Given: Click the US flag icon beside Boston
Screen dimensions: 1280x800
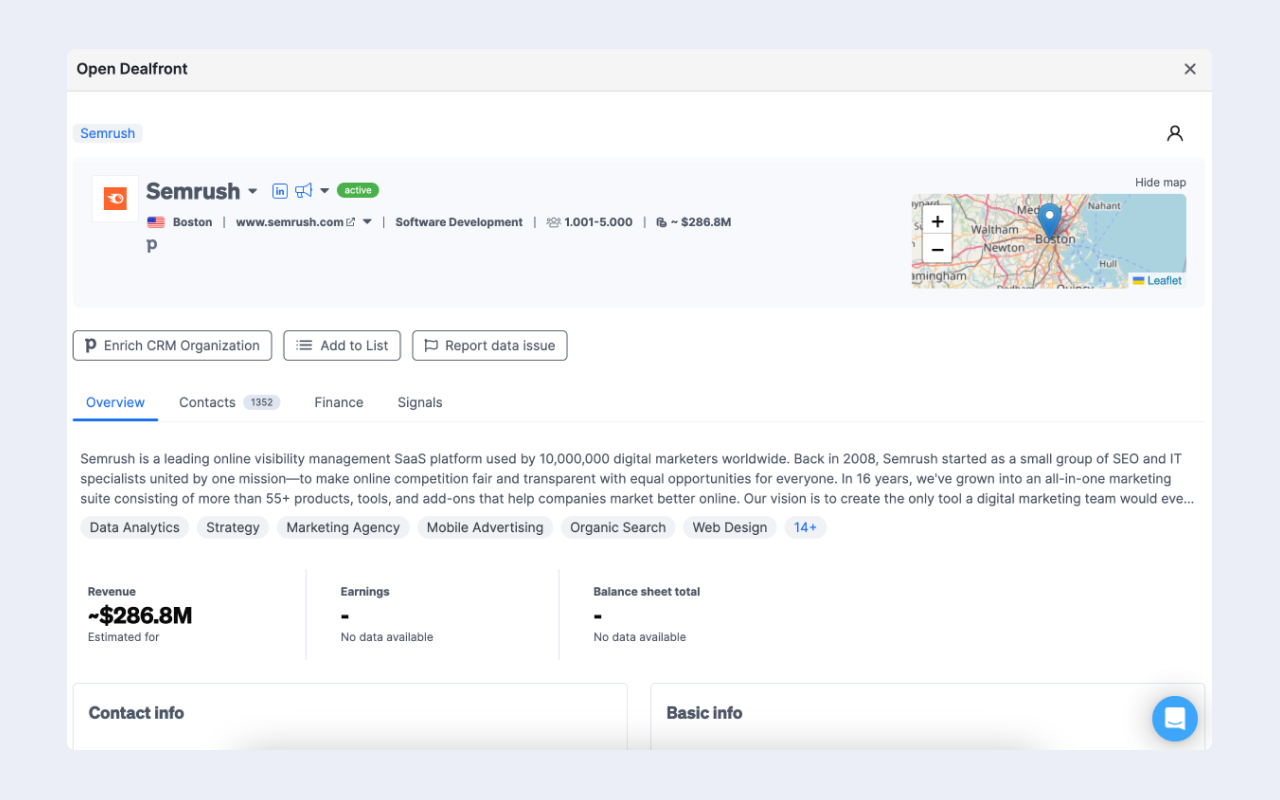Looking at the screenshot, I should [x=156, y=222].
